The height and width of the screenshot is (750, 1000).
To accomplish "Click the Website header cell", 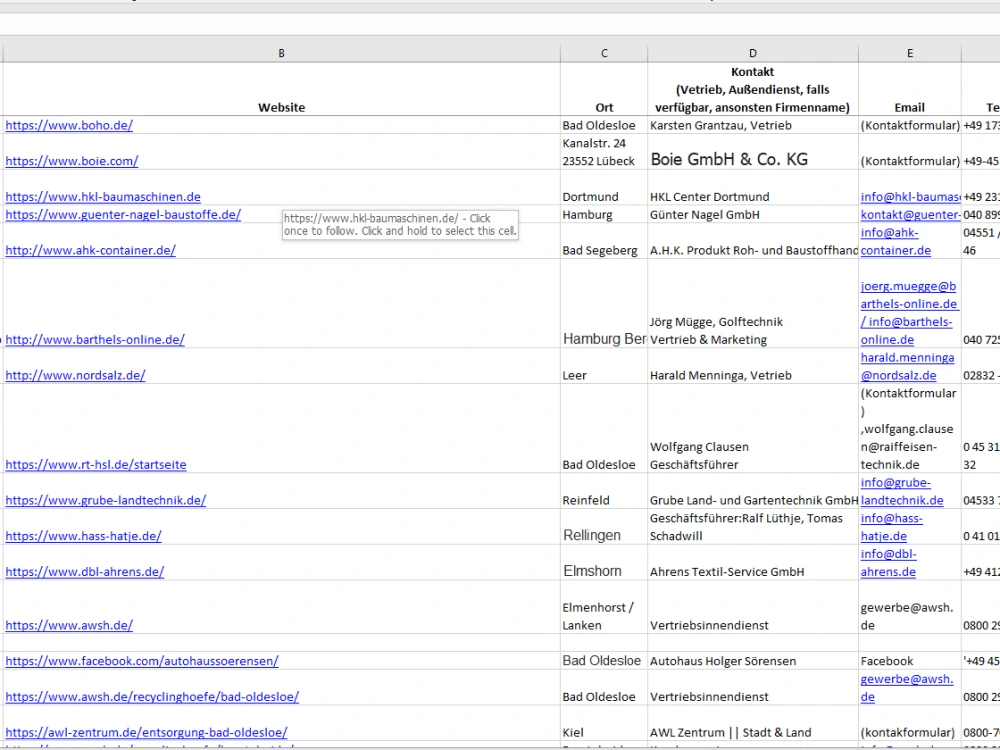I will pyautogui.click(x=281, y=89).
